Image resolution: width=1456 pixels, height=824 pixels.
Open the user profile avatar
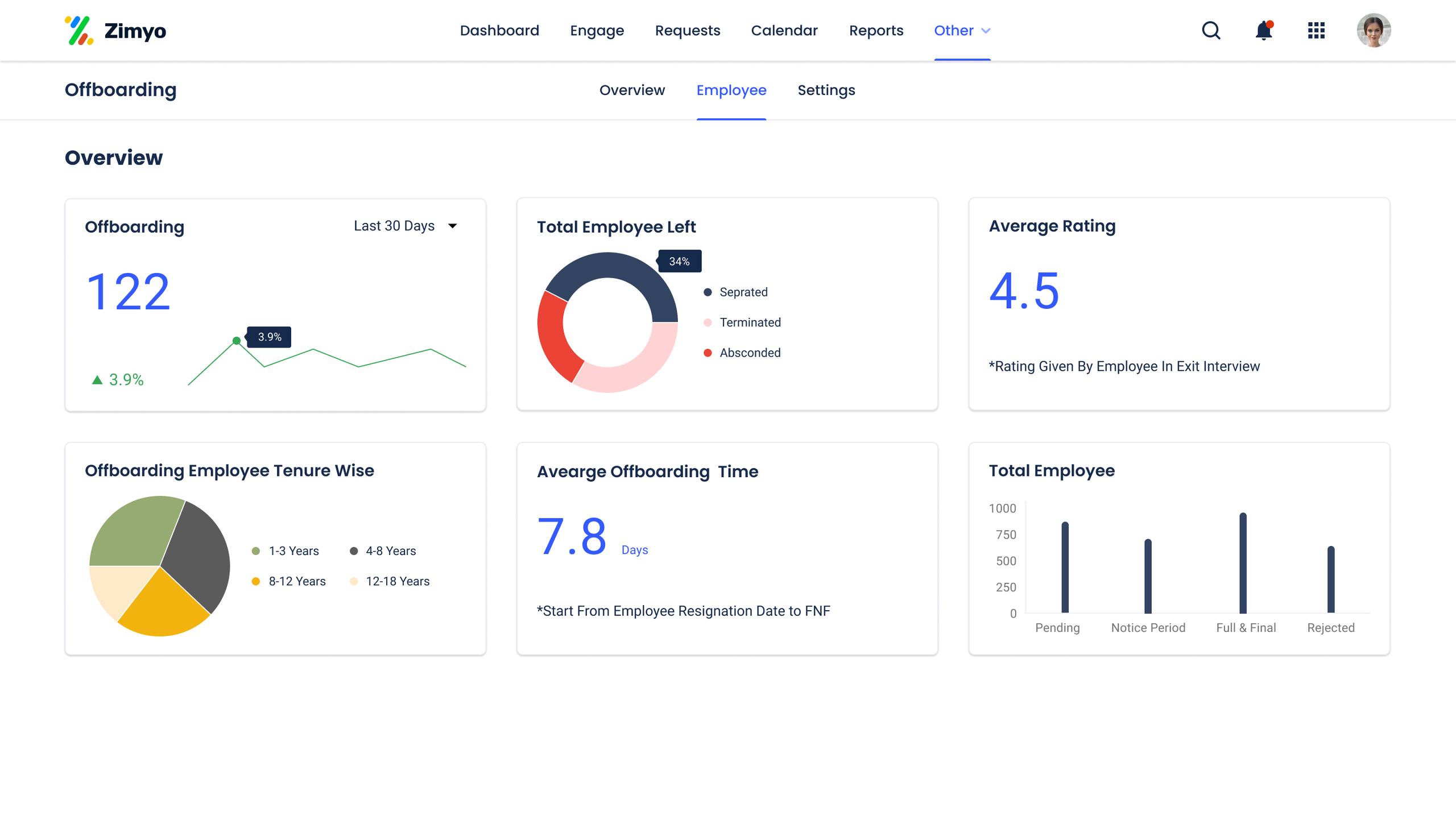1374,30
